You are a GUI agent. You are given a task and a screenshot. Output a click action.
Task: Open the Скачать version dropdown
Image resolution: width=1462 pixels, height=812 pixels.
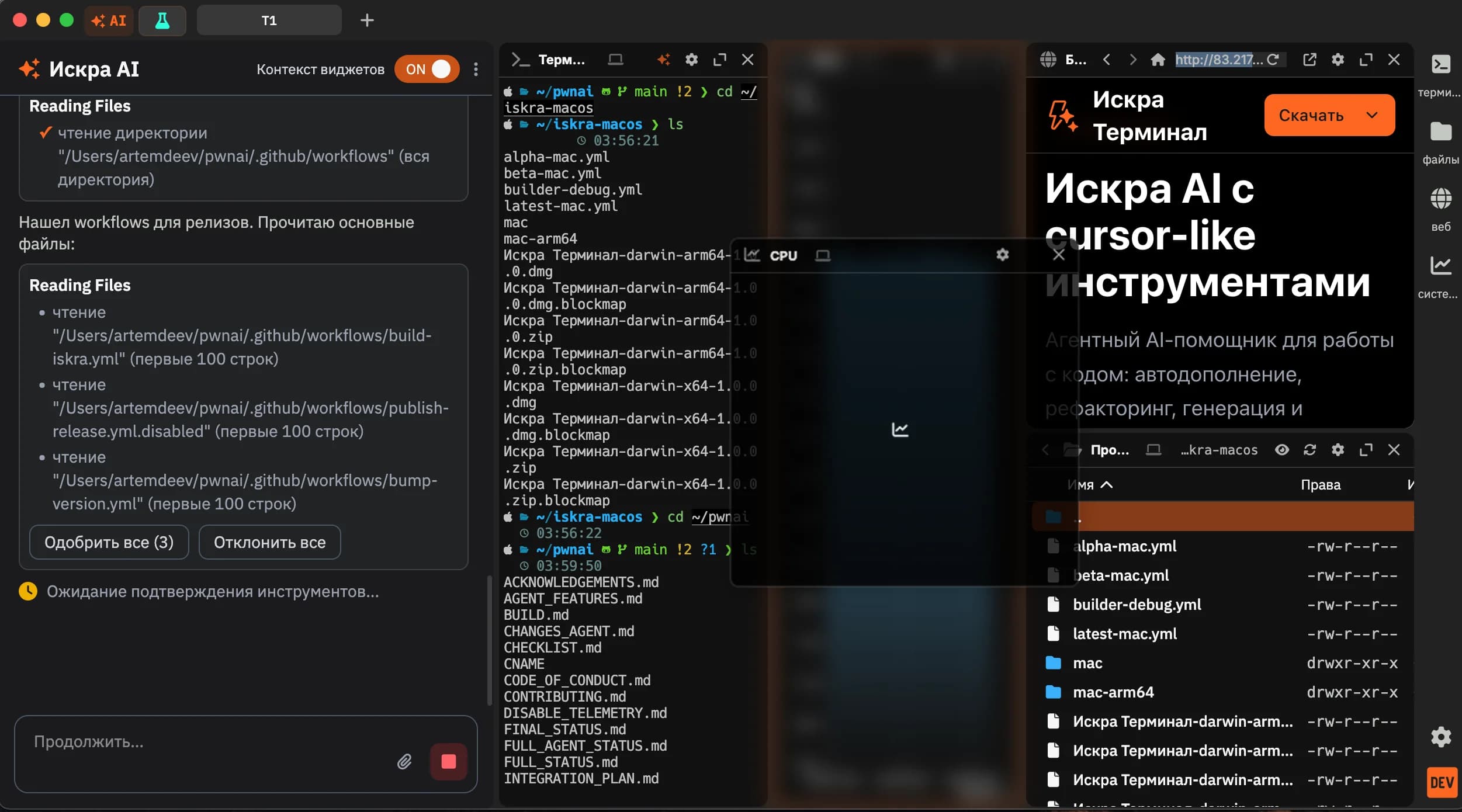[1371, 115]
